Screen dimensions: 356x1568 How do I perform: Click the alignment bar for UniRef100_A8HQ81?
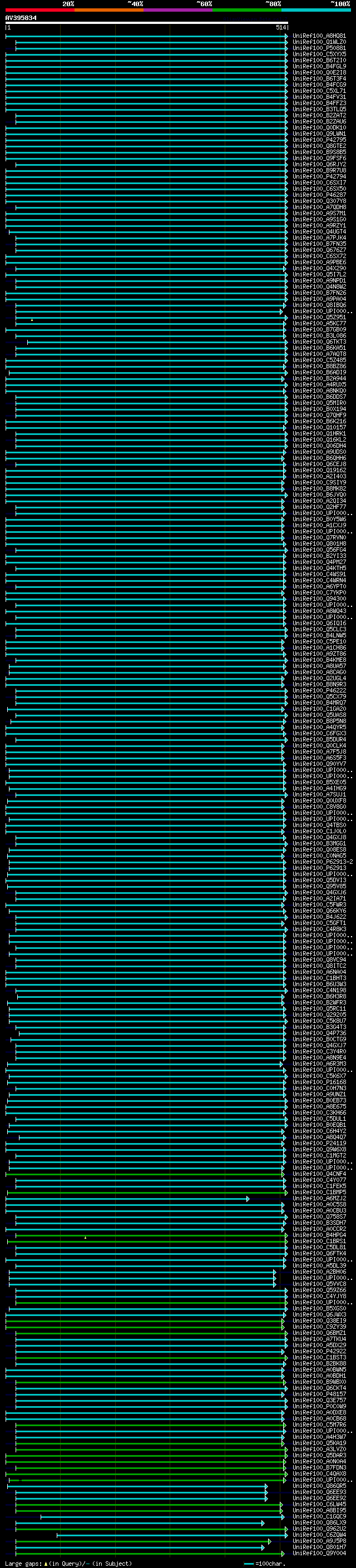pos(147,36)
